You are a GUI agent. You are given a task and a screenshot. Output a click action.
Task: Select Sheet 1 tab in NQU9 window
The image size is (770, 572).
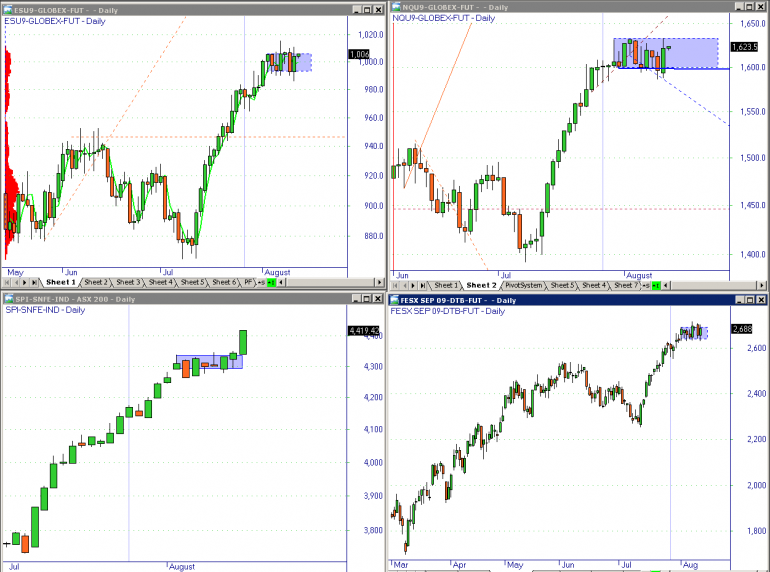[446, 285]
